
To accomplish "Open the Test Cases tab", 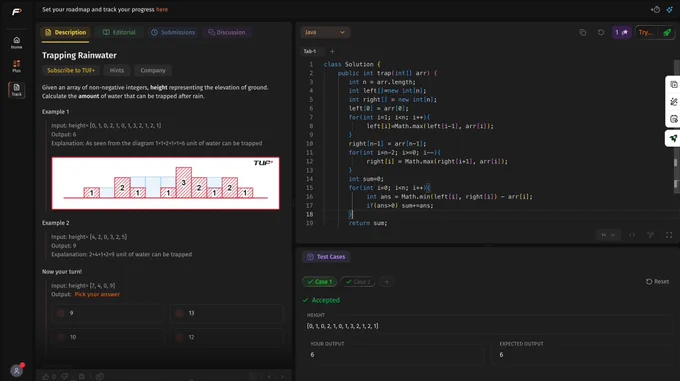I will coord(327,257).
